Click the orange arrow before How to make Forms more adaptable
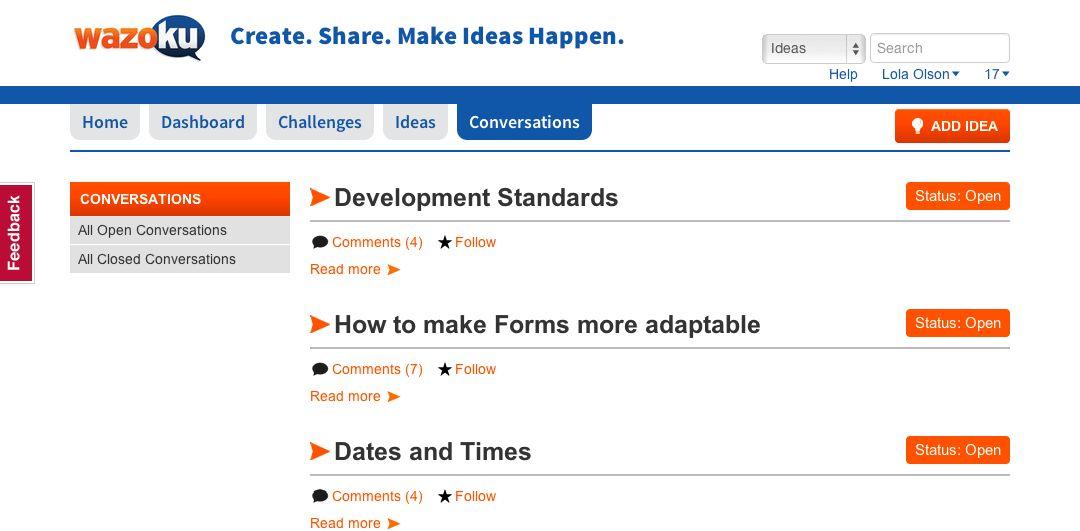1080x531 pixels. pos(320,324)
